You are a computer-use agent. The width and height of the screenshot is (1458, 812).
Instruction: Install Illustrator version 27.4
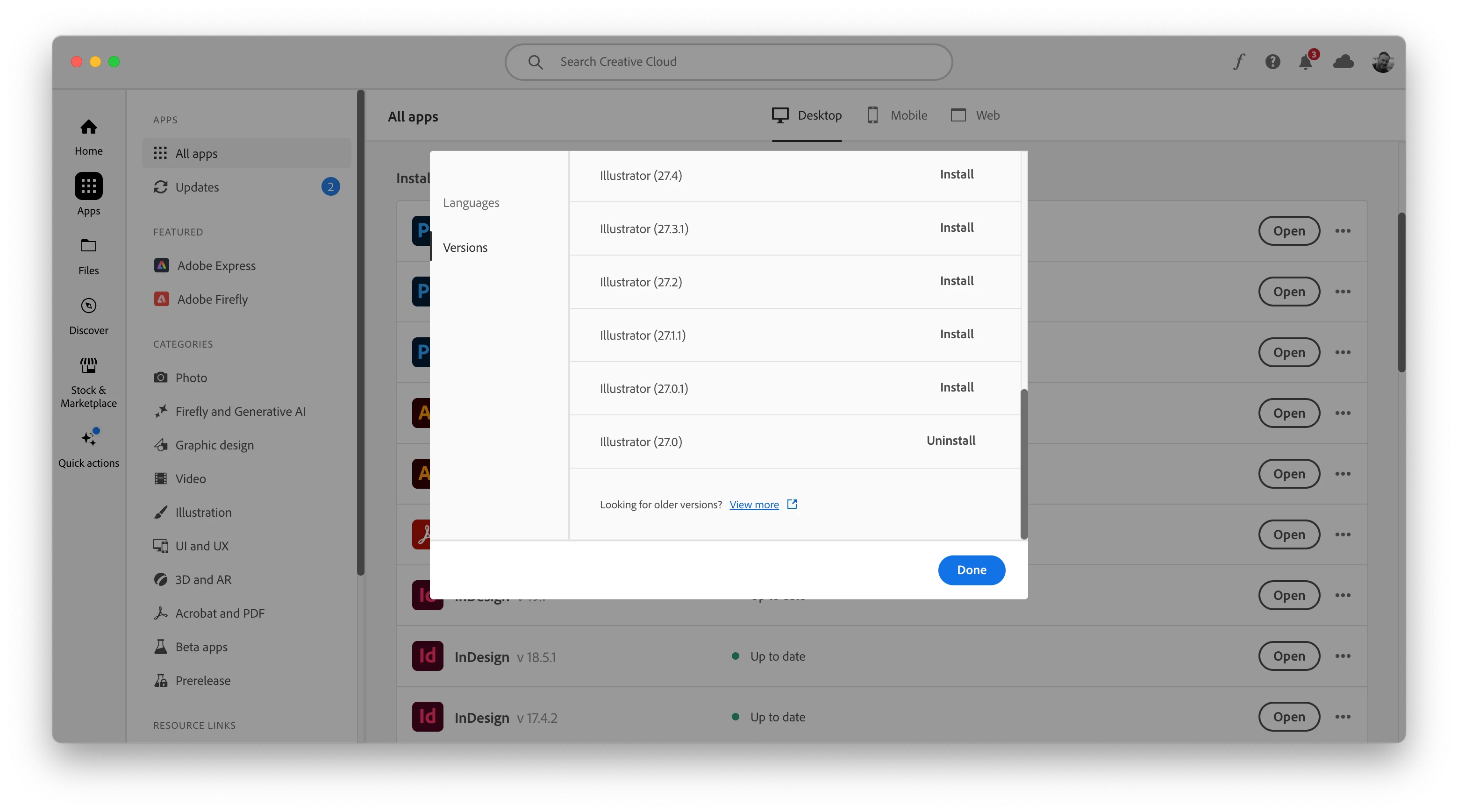click(957, 174)
